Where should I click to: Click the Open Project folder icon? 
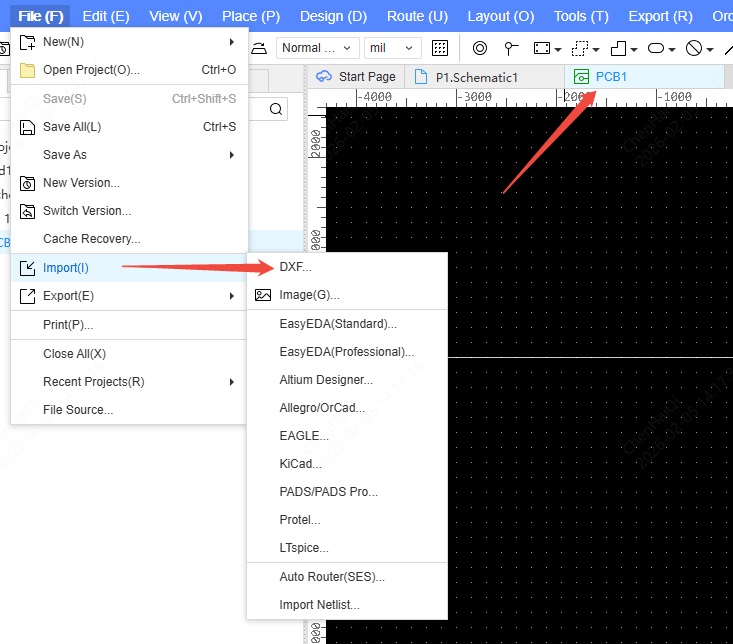[x=28, y=70]
